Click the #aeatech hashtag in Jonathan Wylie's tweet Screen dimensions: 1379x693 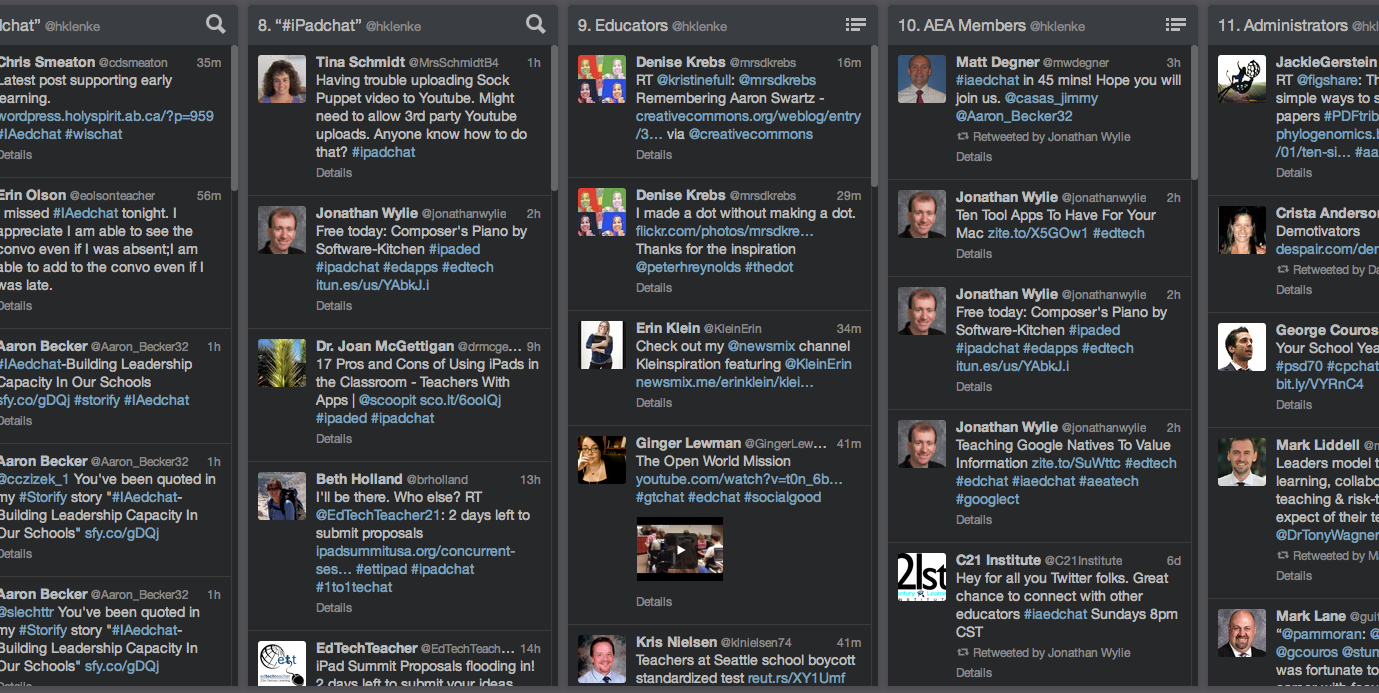1107,481
